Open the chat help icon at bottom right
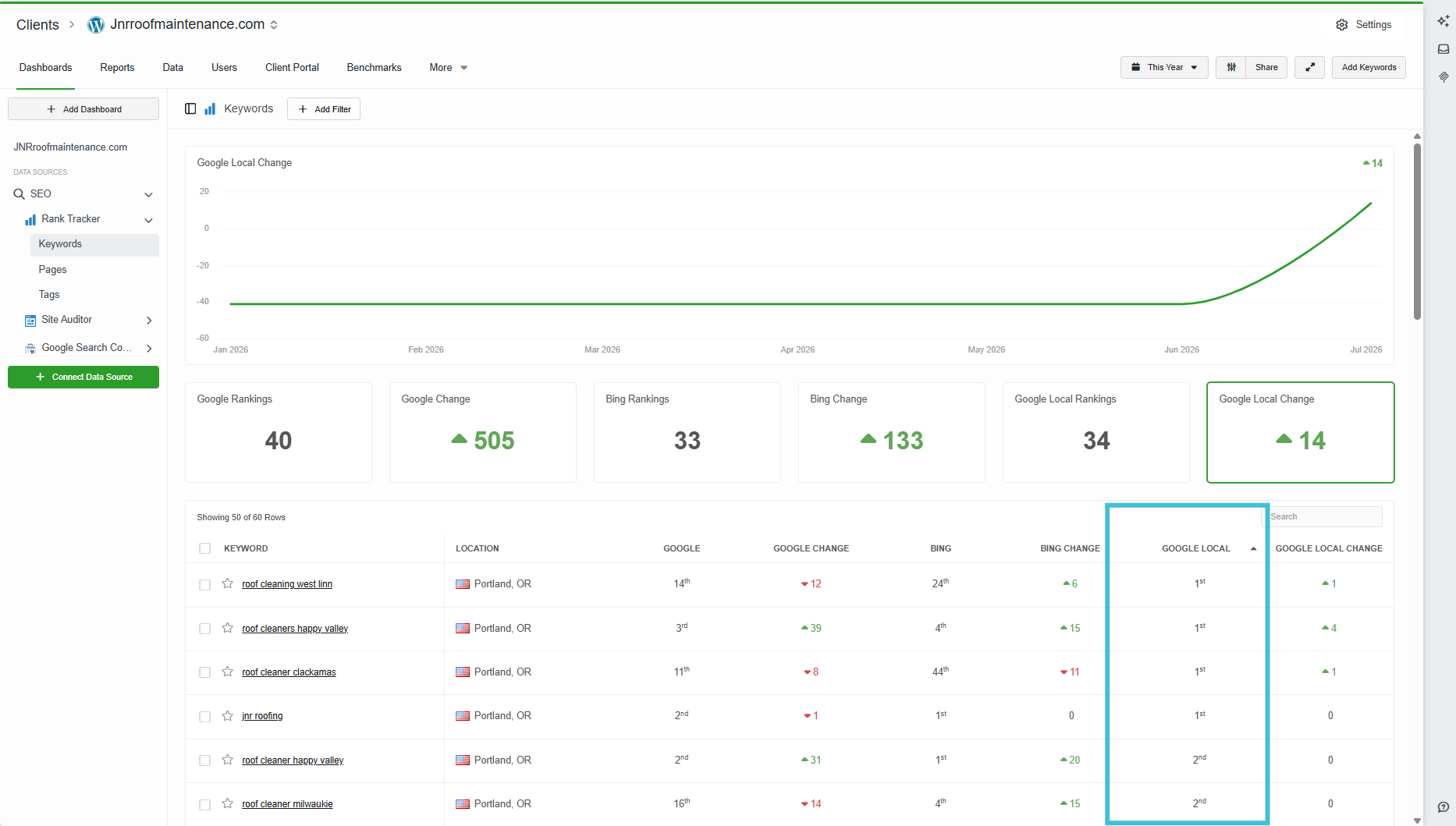Viewport: 1456px width, 826px height. pos(1444,807)
